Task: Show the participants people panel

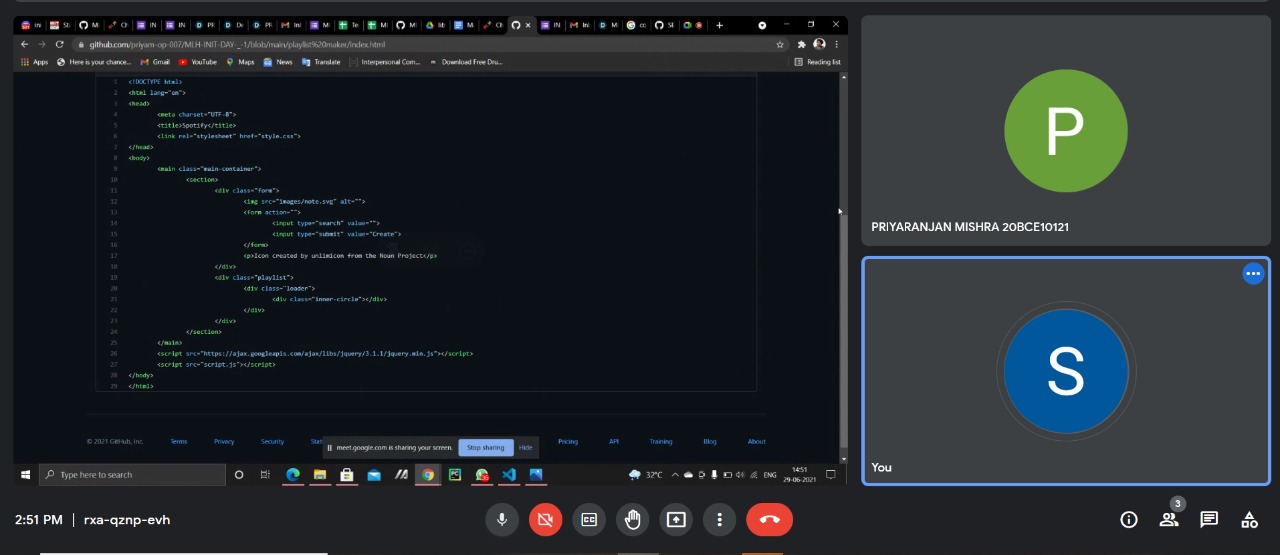Action: (1169, 519)
